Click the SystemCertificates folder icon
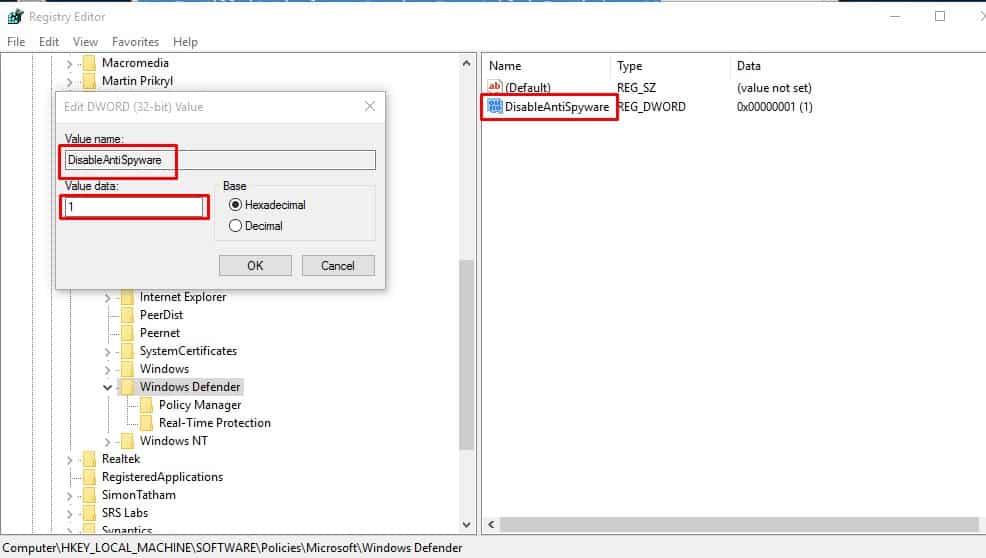Screen dimensions: 986x558 127,351
